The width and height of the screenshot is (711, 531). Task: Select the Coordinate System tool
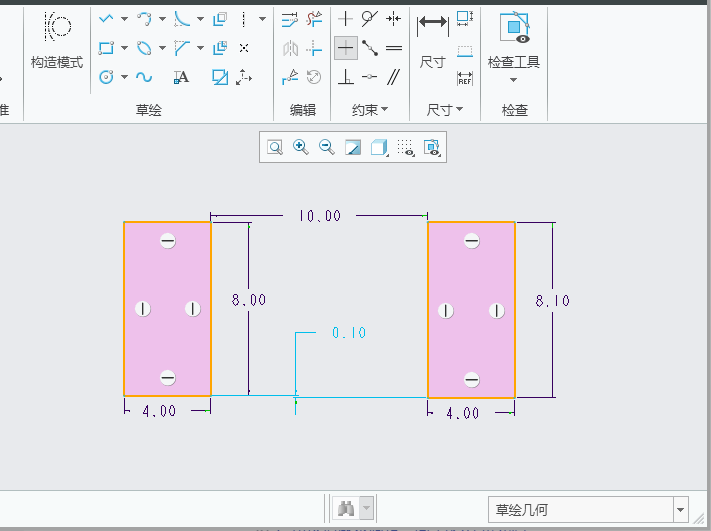[244, 77]
